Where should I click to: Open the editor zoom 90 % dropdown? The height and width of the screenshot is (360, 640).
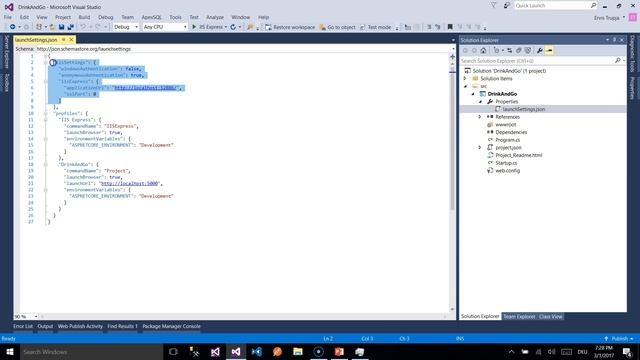(36, 316)
